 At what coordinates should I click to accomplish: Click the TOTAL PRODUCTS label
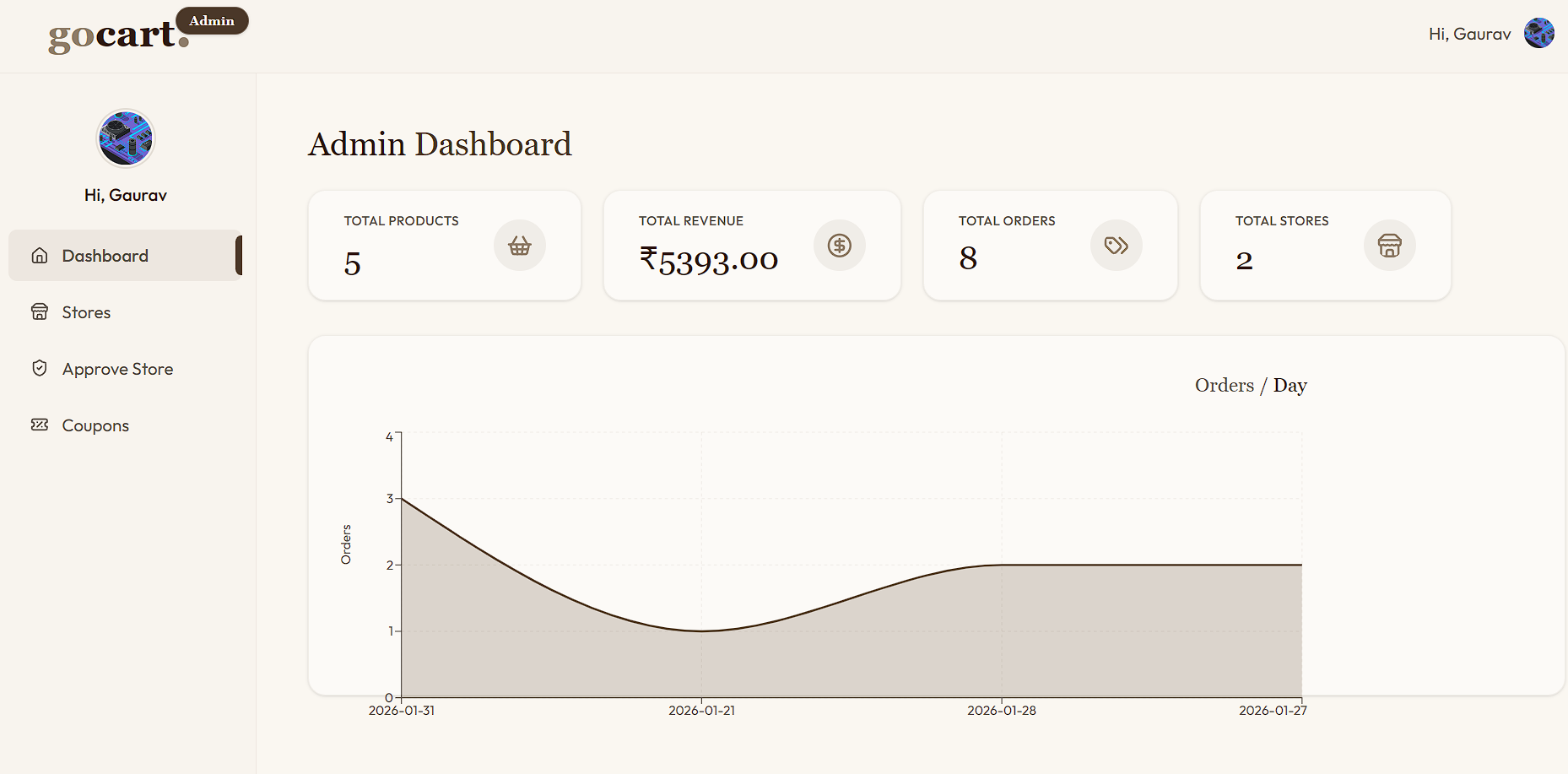pyautogui.click(x=402, y=221)
